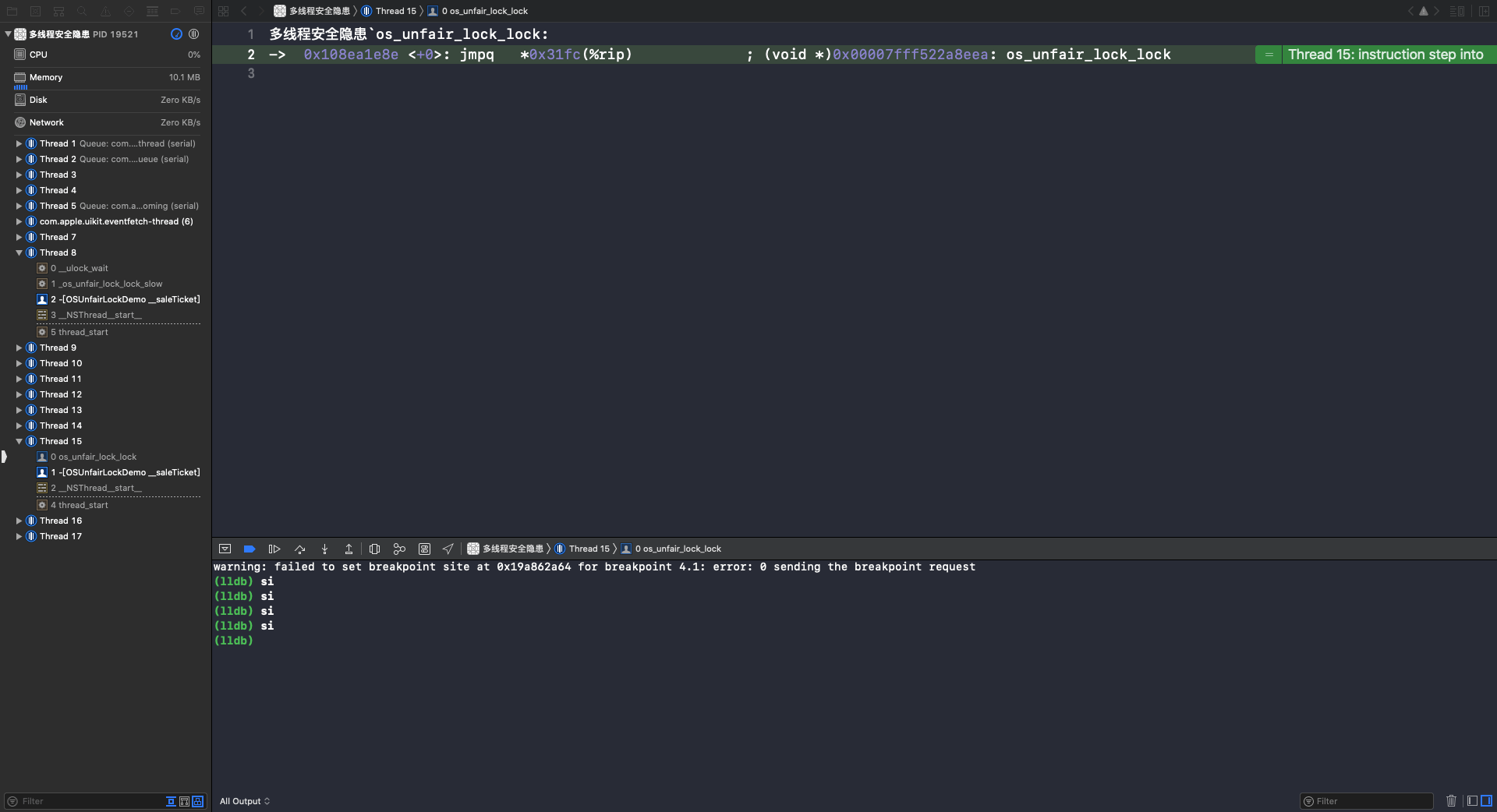This screenshot has width=1497, height=812.
Task: Open the Memory gauge report
Action: [x=106, y=77]
